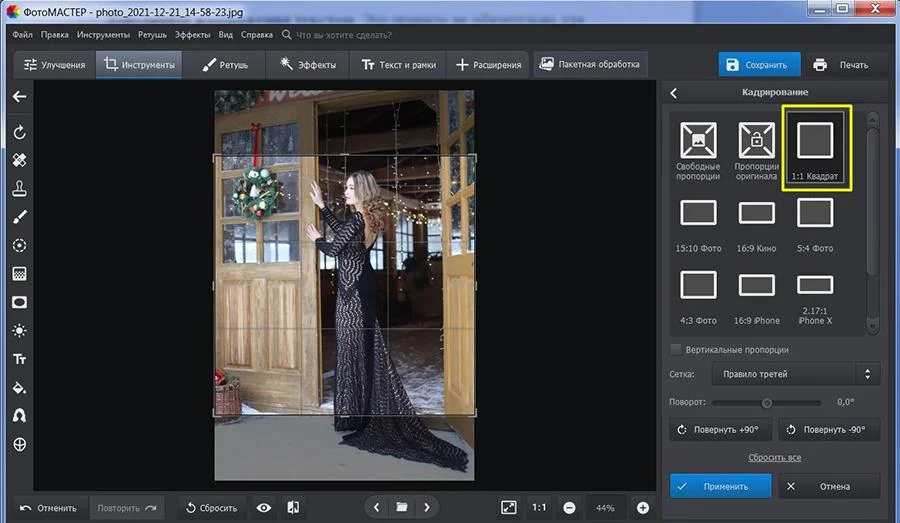Open the Сетка dropdown list
This screenshot has height=523, width=900.
[795, 374]
